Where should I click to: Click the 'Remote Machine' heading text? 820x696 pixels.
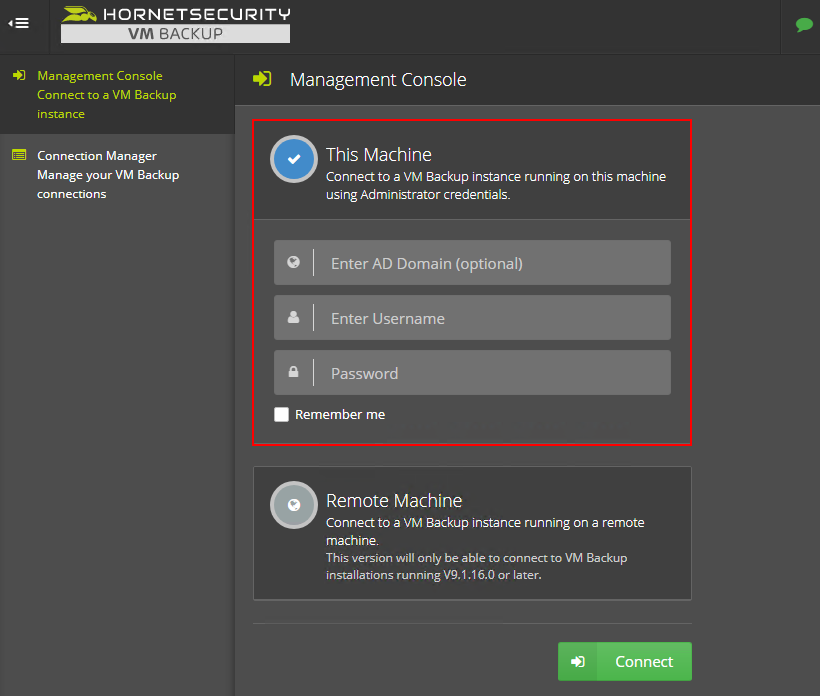[394, 501]
